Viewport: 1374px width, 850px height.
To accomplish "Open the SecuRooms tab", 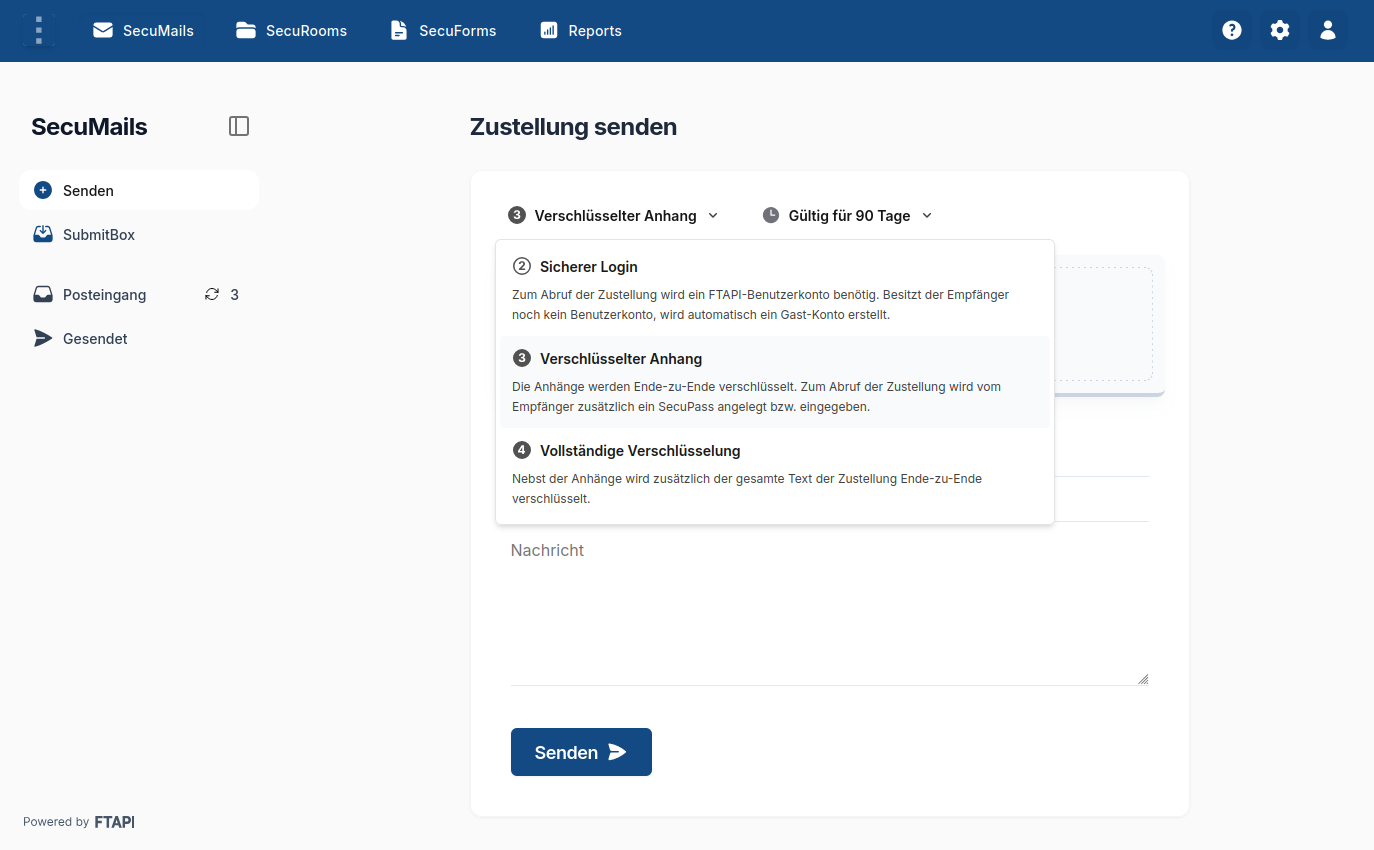I will [292, 30].
